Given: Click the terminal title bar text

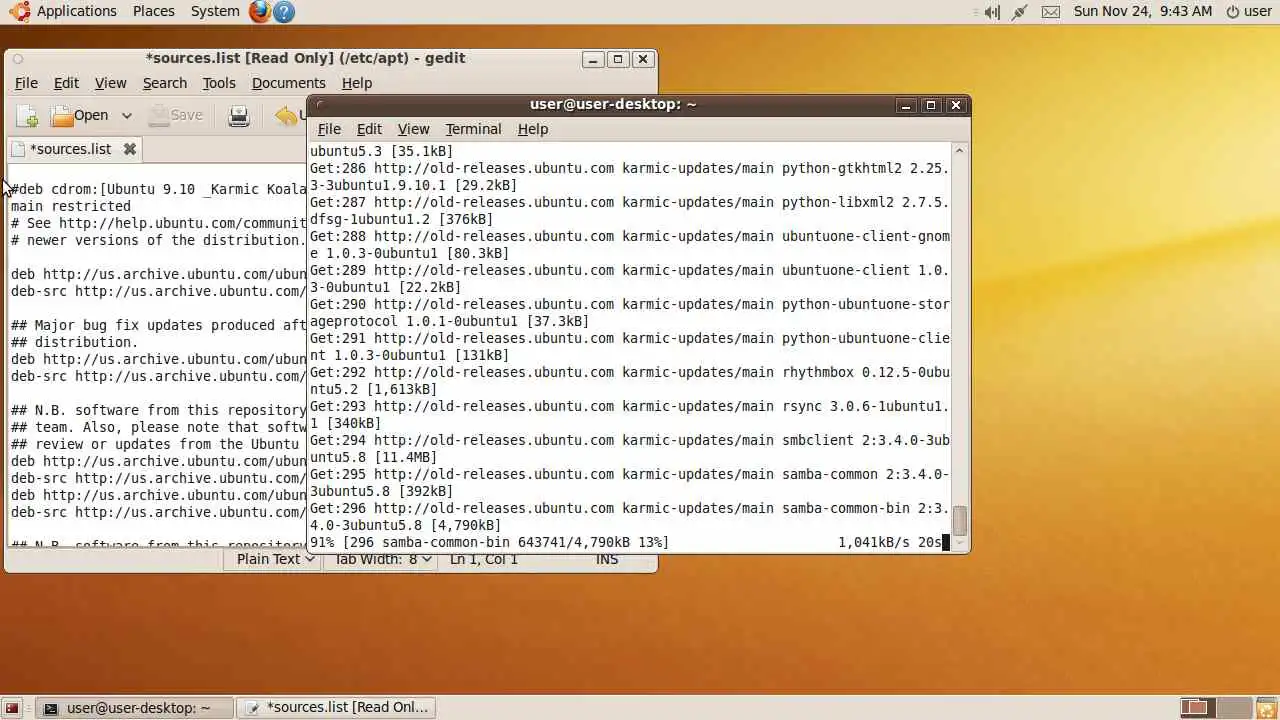Looking at the screenshot, I should click(613, 105).
